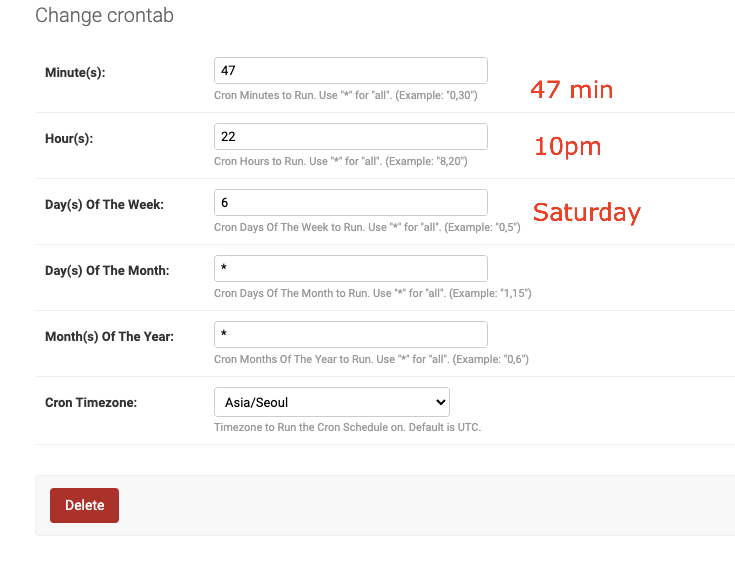The height and width of the screenshot is (570, 735).
Task: Click the Asia/Seoul dropdown chevron arrow
Action: (x=440, y=402)
